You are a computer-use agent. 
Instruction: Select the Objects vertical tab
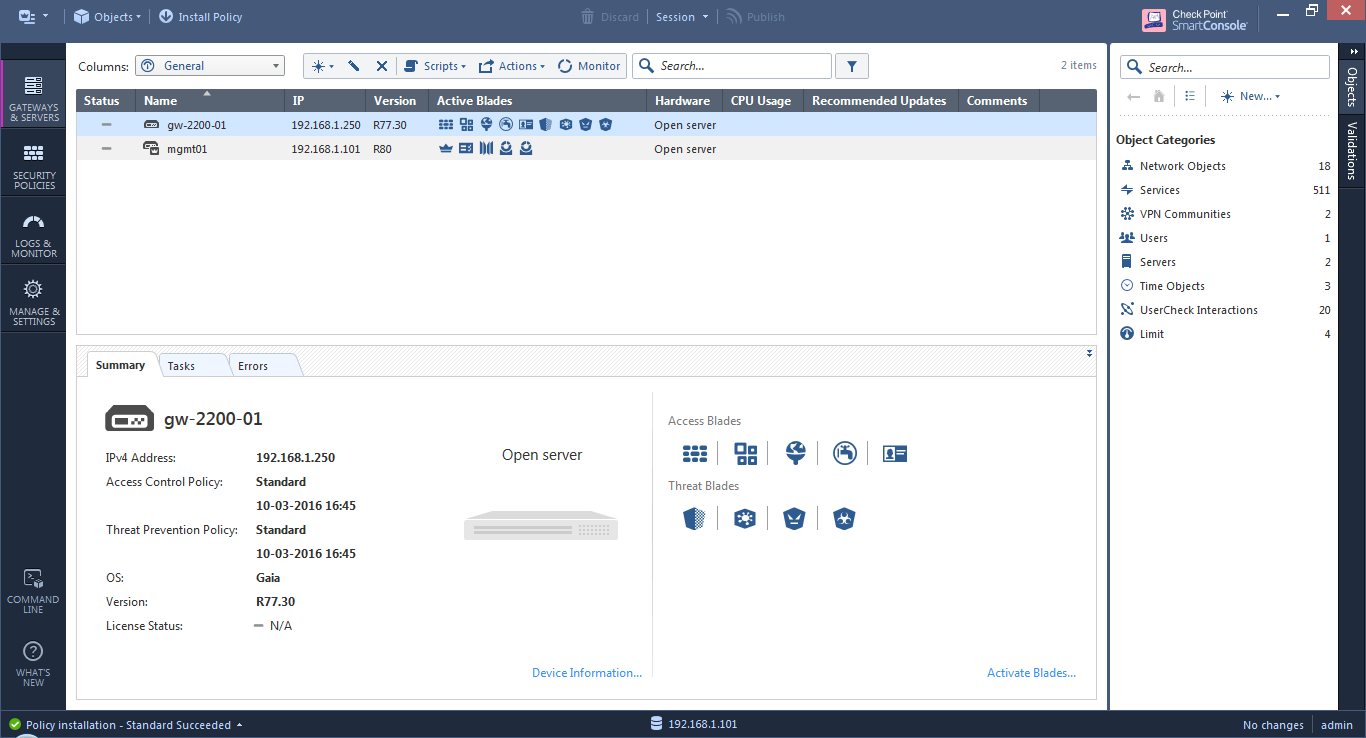pyautogui.click(x=1352, y=87)
